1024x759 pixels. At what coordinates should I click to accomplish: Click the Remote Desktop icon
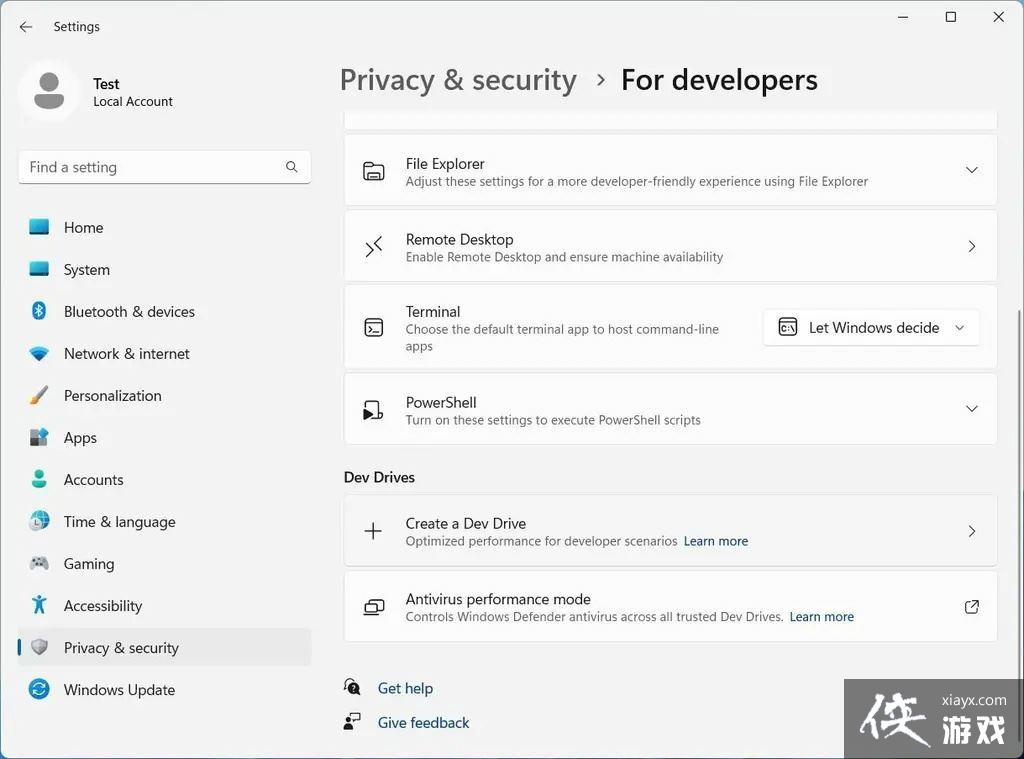373,246
